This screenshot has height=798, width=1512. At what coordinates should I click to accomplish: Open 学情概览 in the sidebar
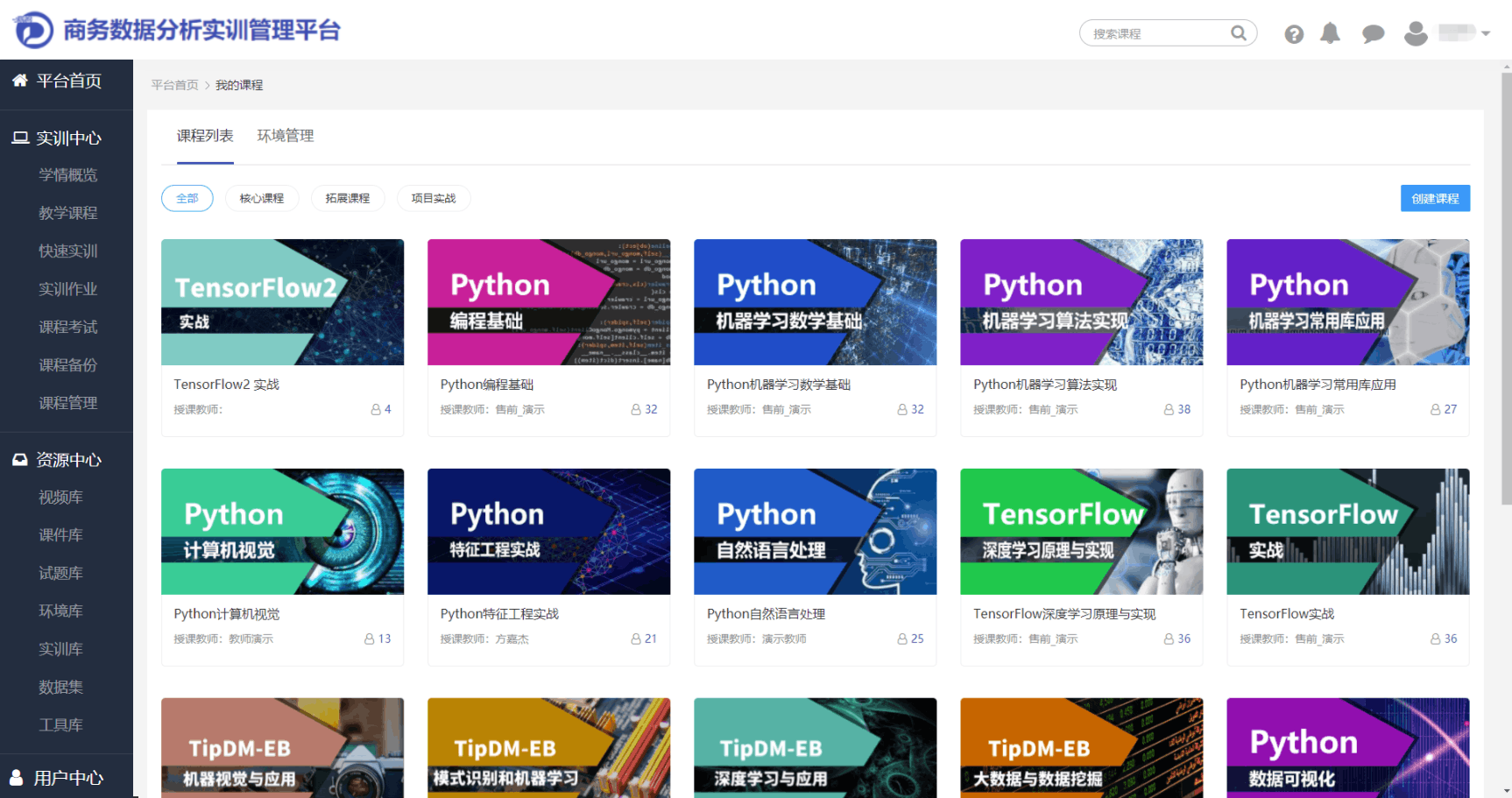[x=68, y=175]
